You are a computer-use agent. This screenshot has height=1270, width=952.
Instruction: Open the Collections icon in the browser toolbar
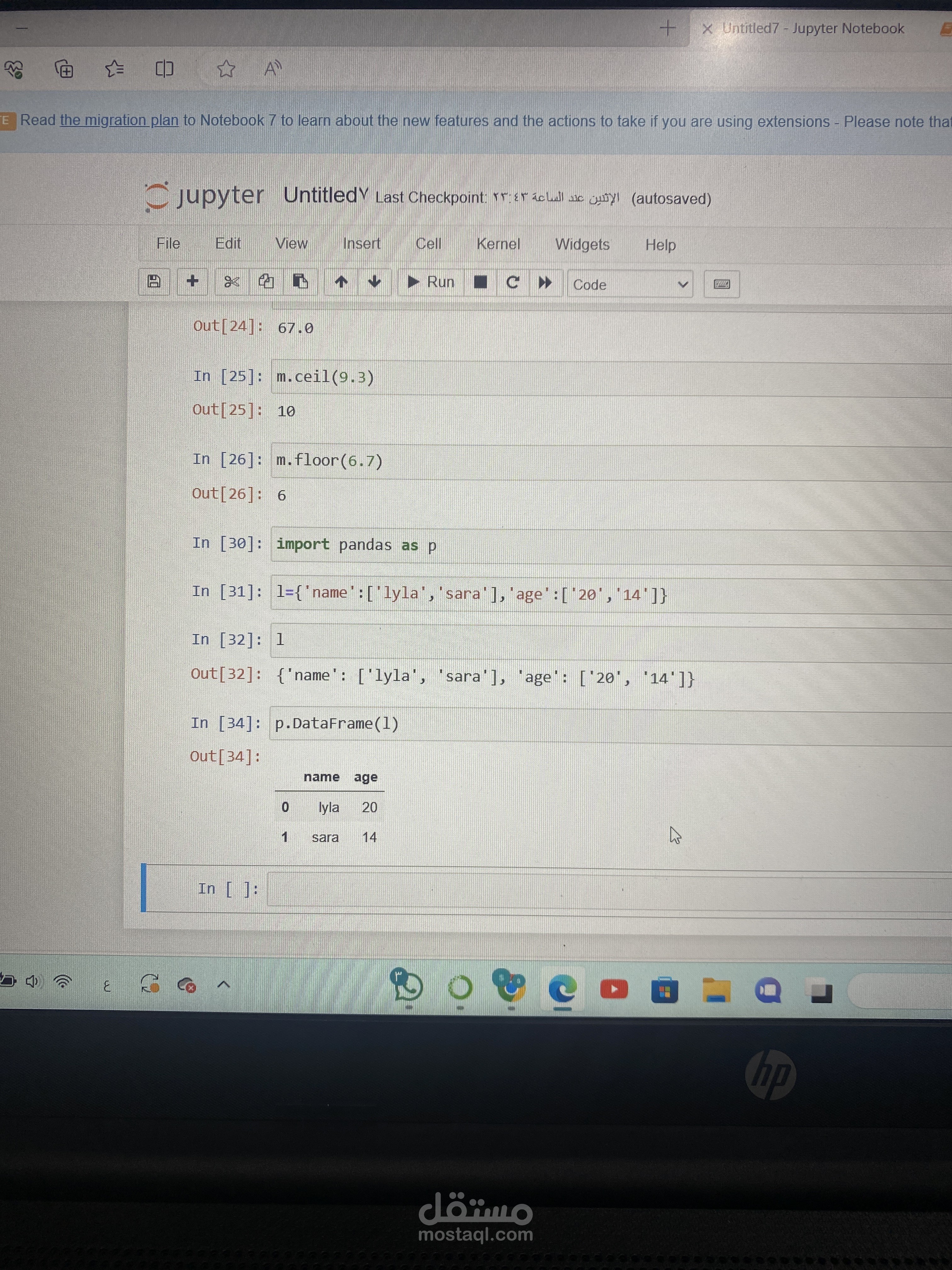click(x=64, y=70)
